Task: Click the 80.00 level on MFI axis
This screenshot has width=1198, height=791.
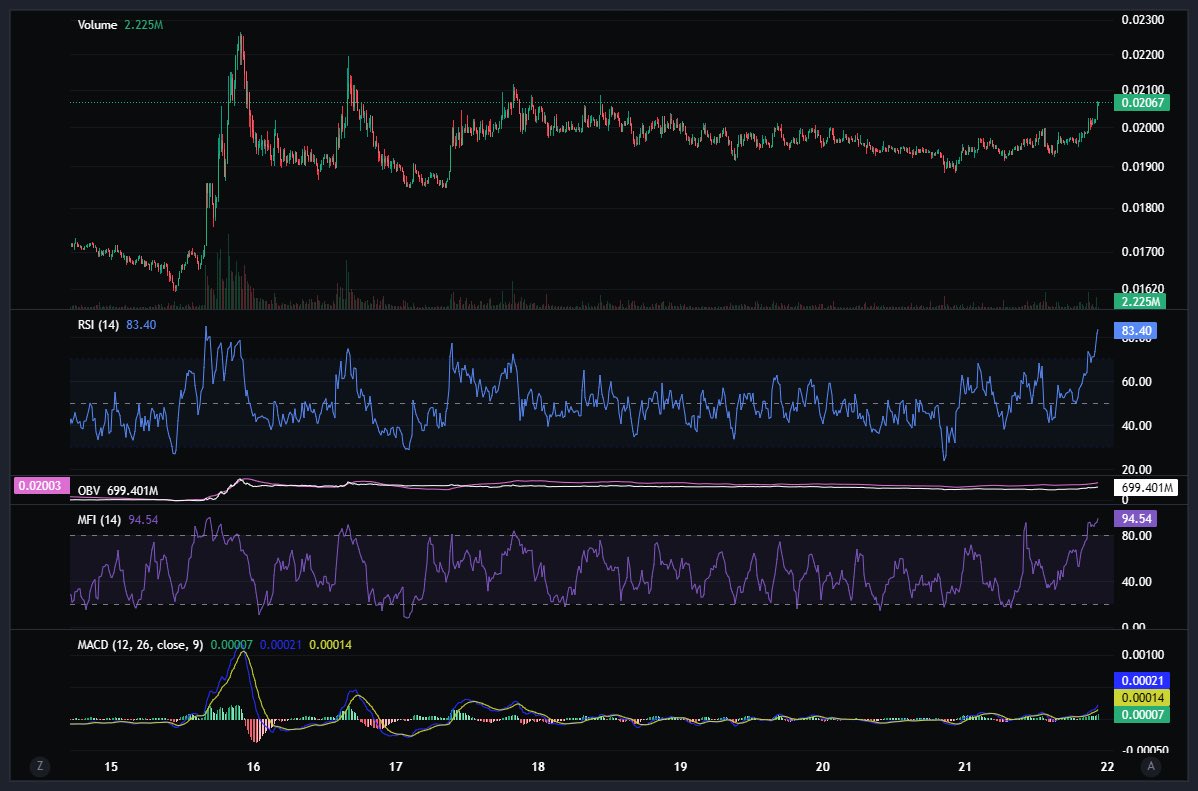Action: pos(1136,536)
